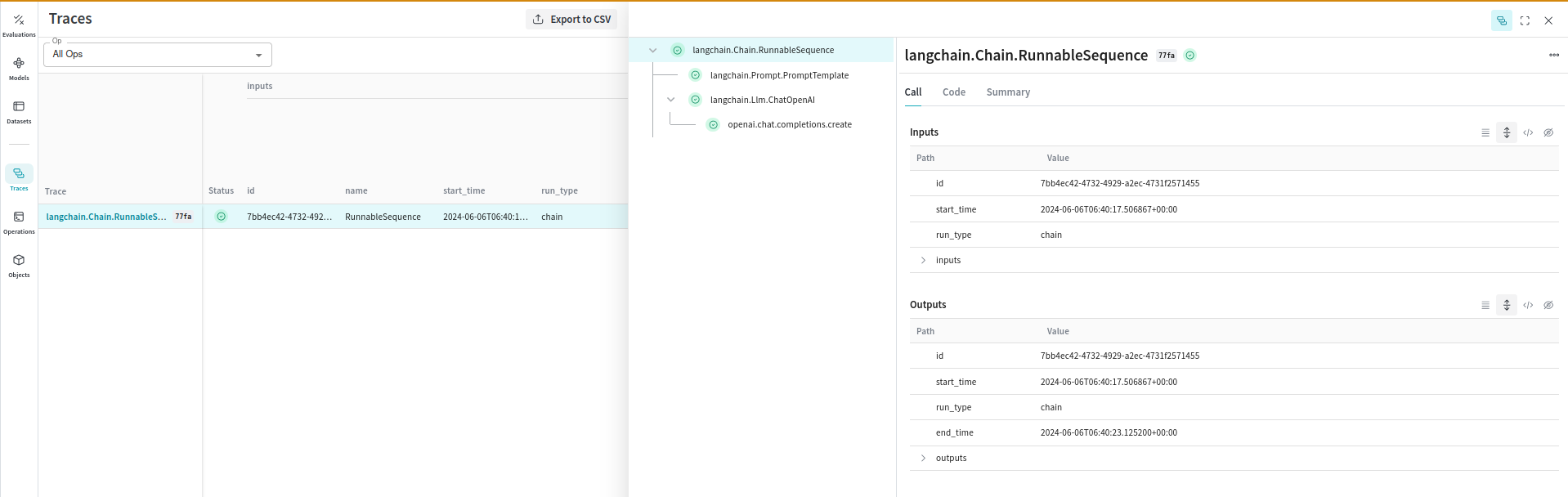Show Outputs as code view

pos(1528,305)
